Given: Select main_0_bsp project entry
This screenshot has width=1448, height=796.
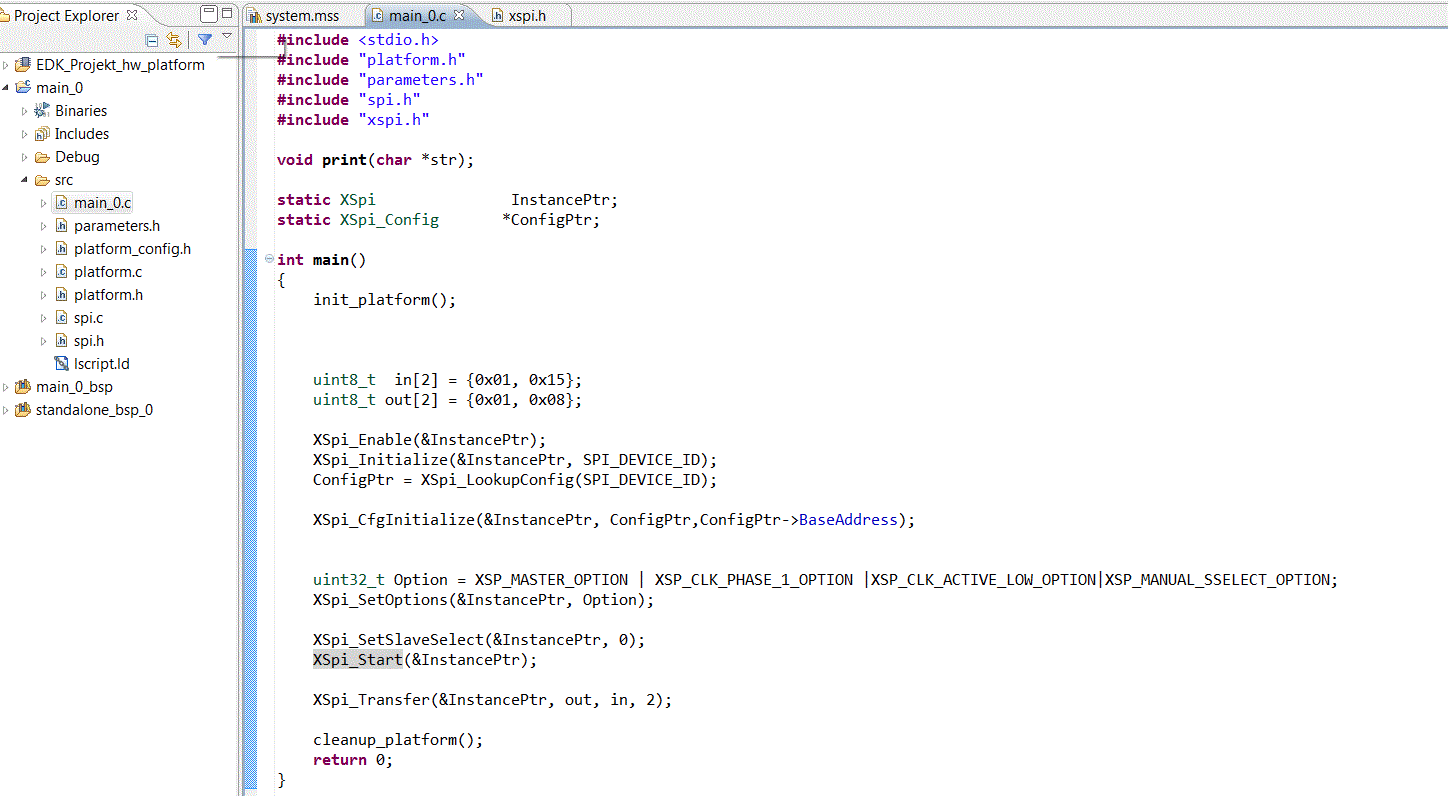Looking at the screenshot, I should 74,387.
